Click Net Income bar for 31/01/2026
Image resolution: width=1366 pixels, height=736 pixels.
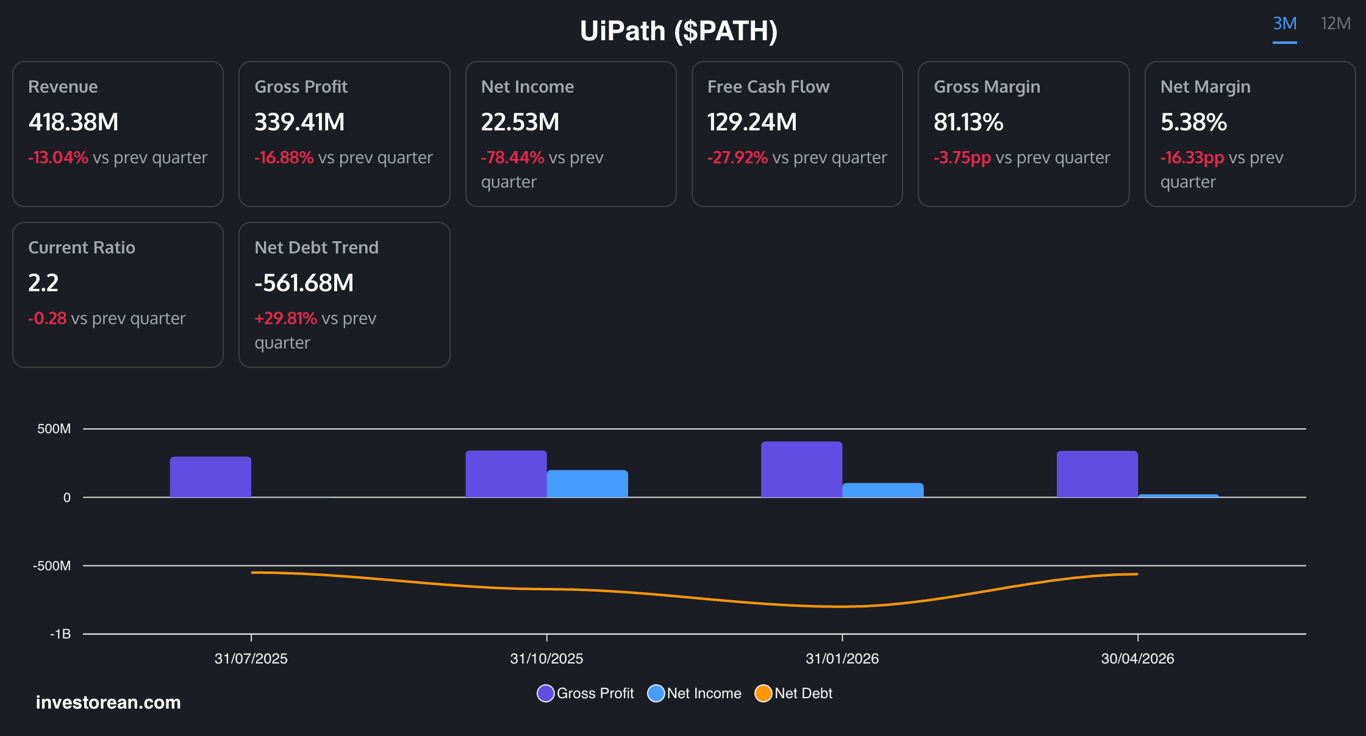click(x=883, y=490)
